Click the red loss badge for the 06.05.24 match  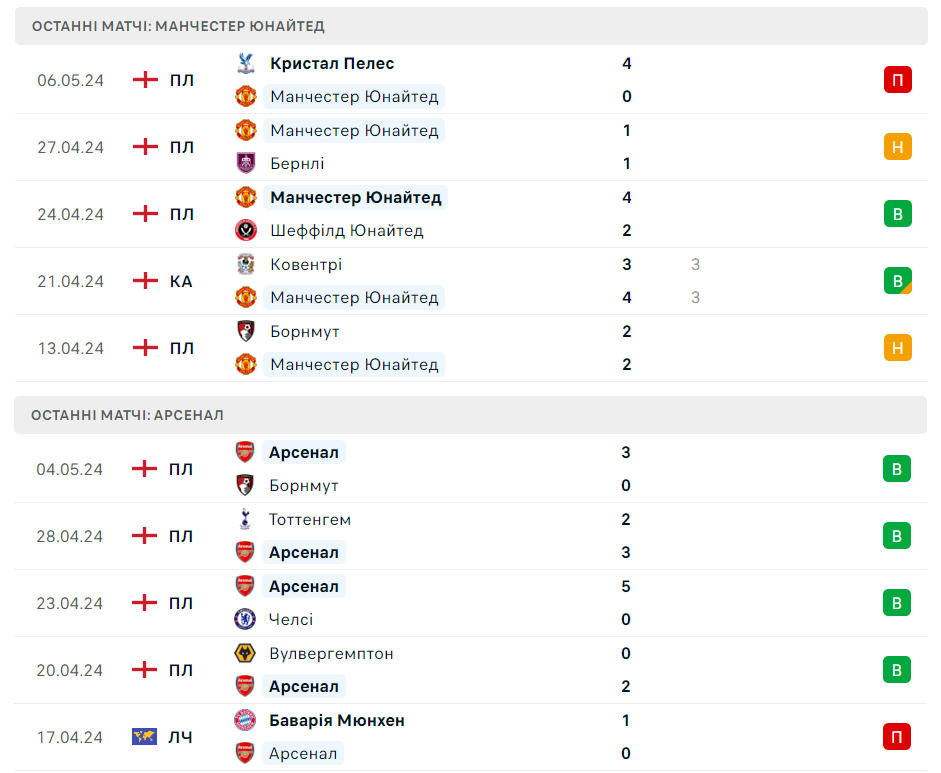898,80
